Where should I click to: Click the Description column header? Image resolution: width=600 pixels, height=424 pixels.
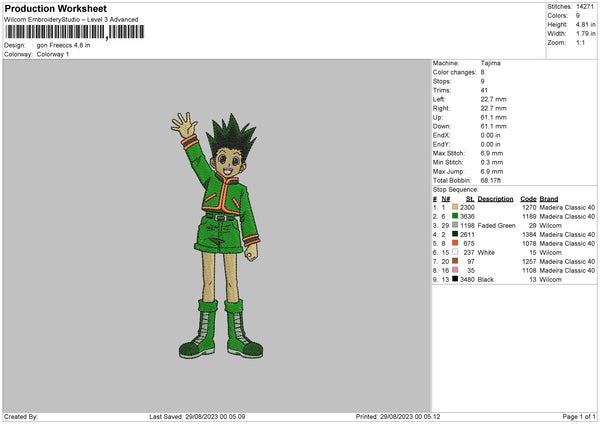tap(495, 198)
